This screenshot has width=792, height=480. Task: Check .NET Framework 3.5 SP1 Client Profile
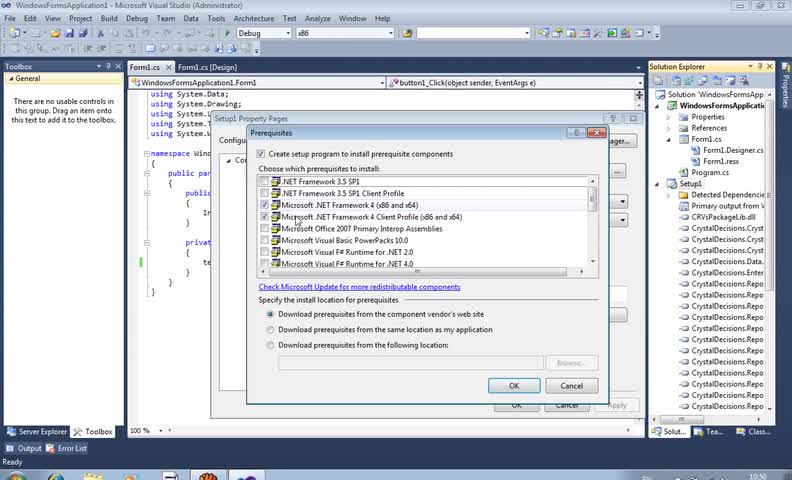(x=264, y=193)
